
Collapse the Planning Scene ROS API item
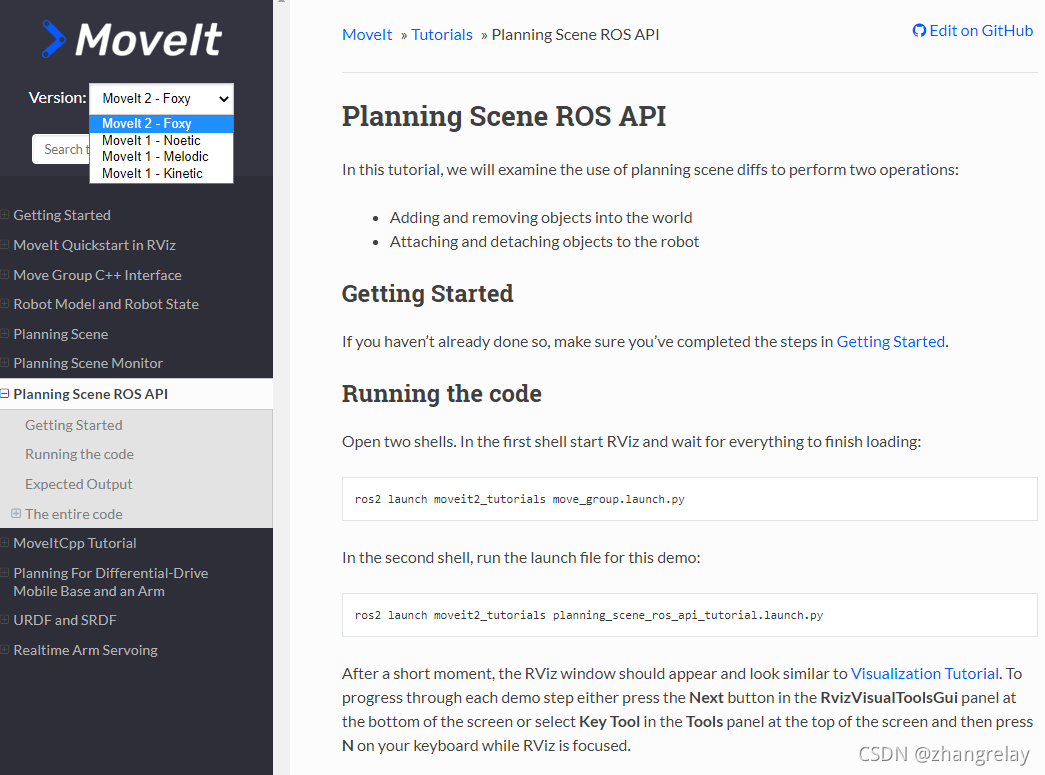click(x=5, y=394)
